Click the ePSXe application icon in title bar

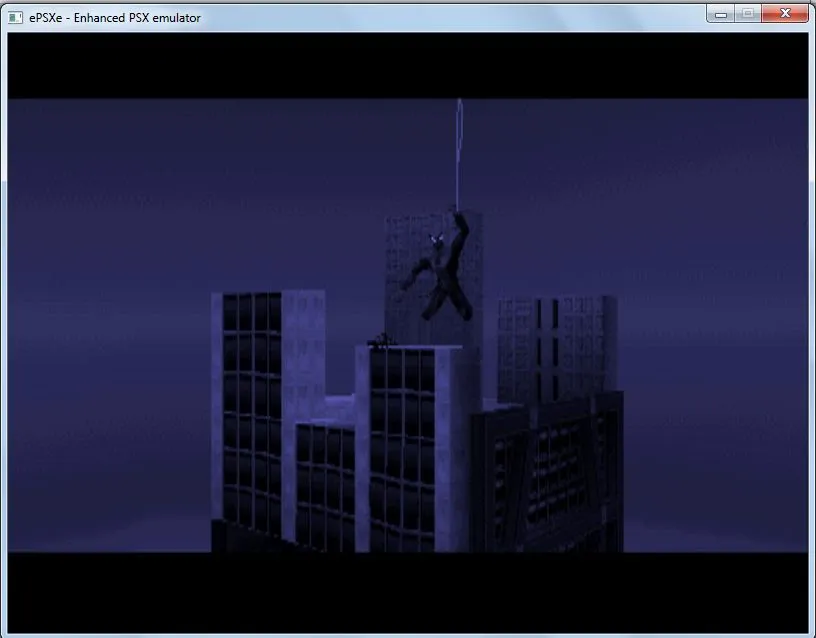pyautogui.click(x=15, y=18)
